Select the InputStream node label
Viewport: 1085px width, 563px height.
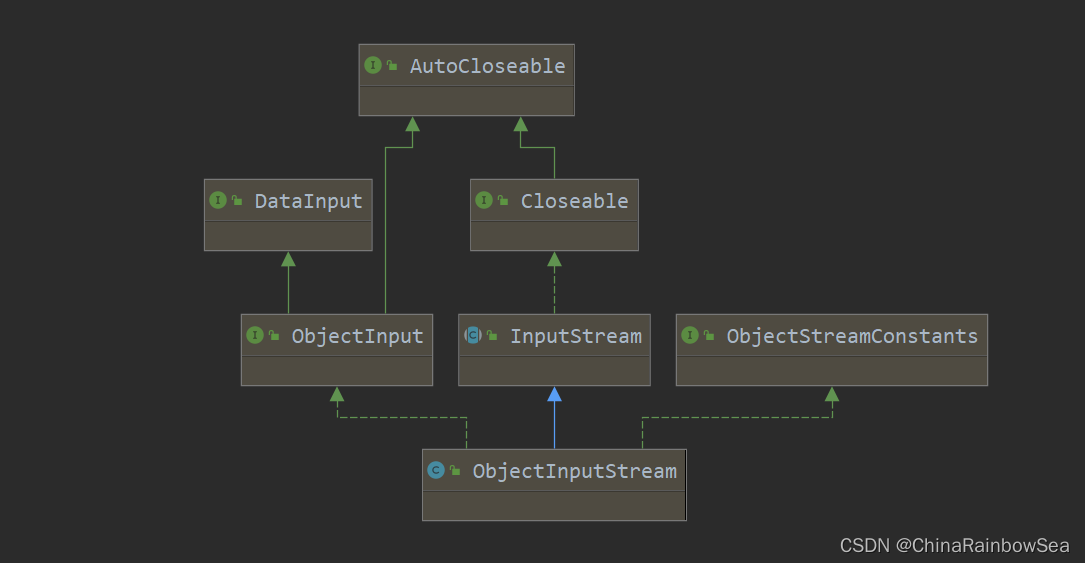[x=575, y=336]
